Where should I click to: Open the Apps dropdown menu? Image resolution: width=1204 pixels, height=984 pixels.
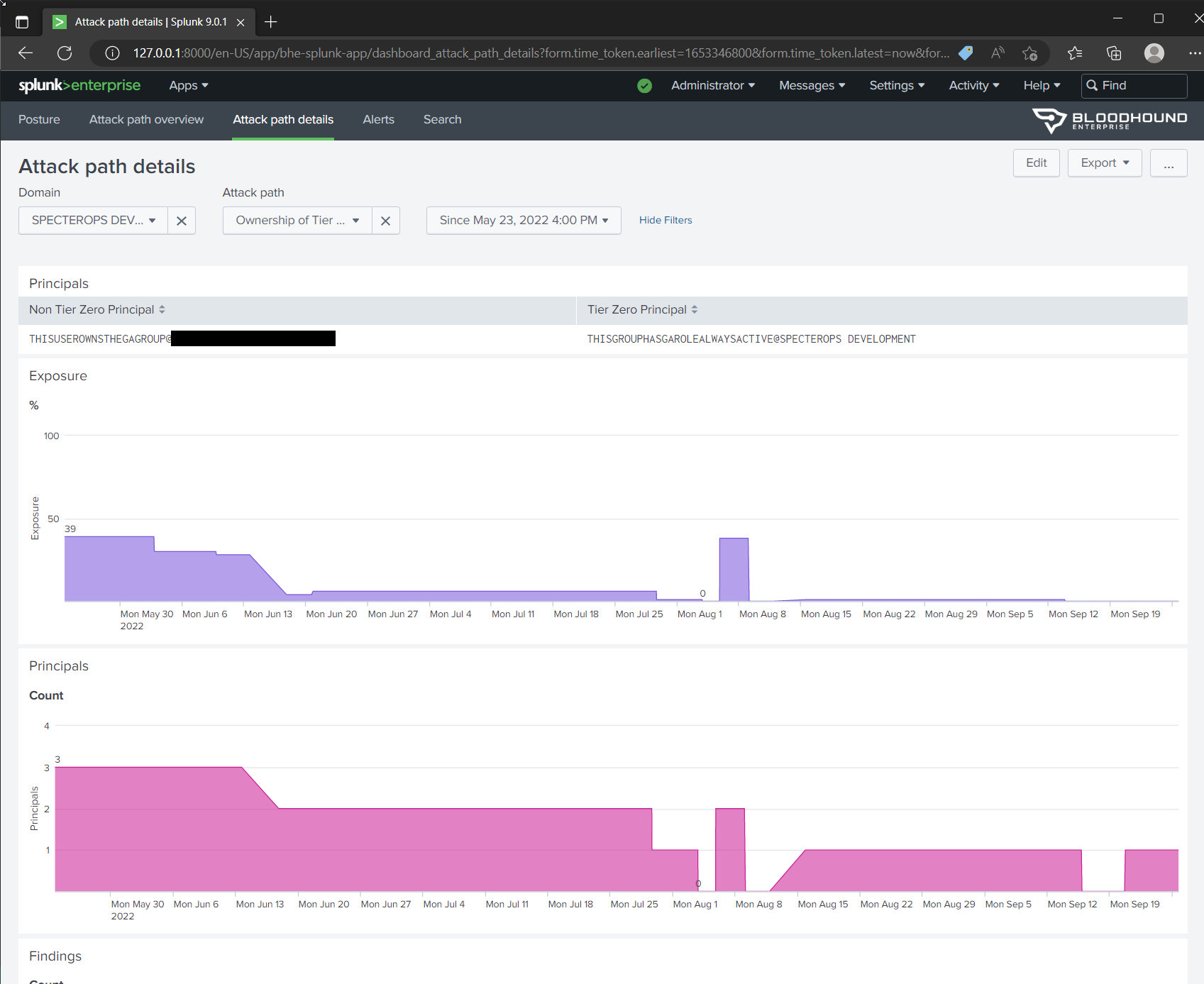coord(189,85)
